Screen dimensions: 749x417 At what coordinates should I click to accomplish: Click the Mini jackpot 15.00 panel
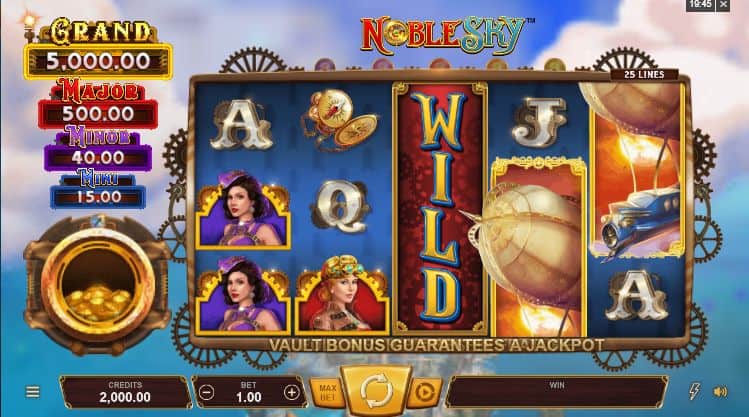[x=98, y=197]
